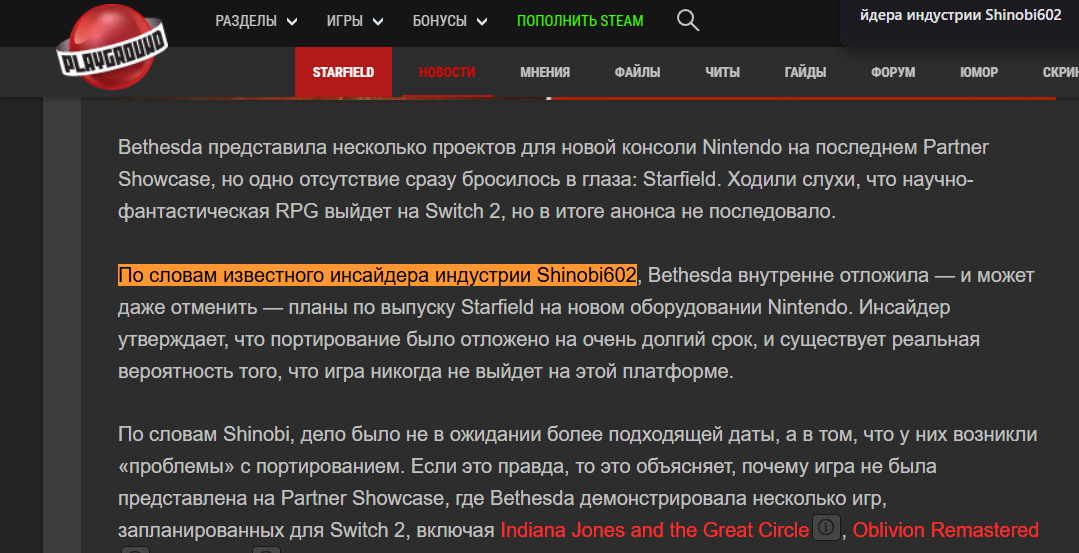Screen dimensions: 1079x553
Task: Click paragraph starting 'По словам Shinobi, дело'
Action: point(578,482)
